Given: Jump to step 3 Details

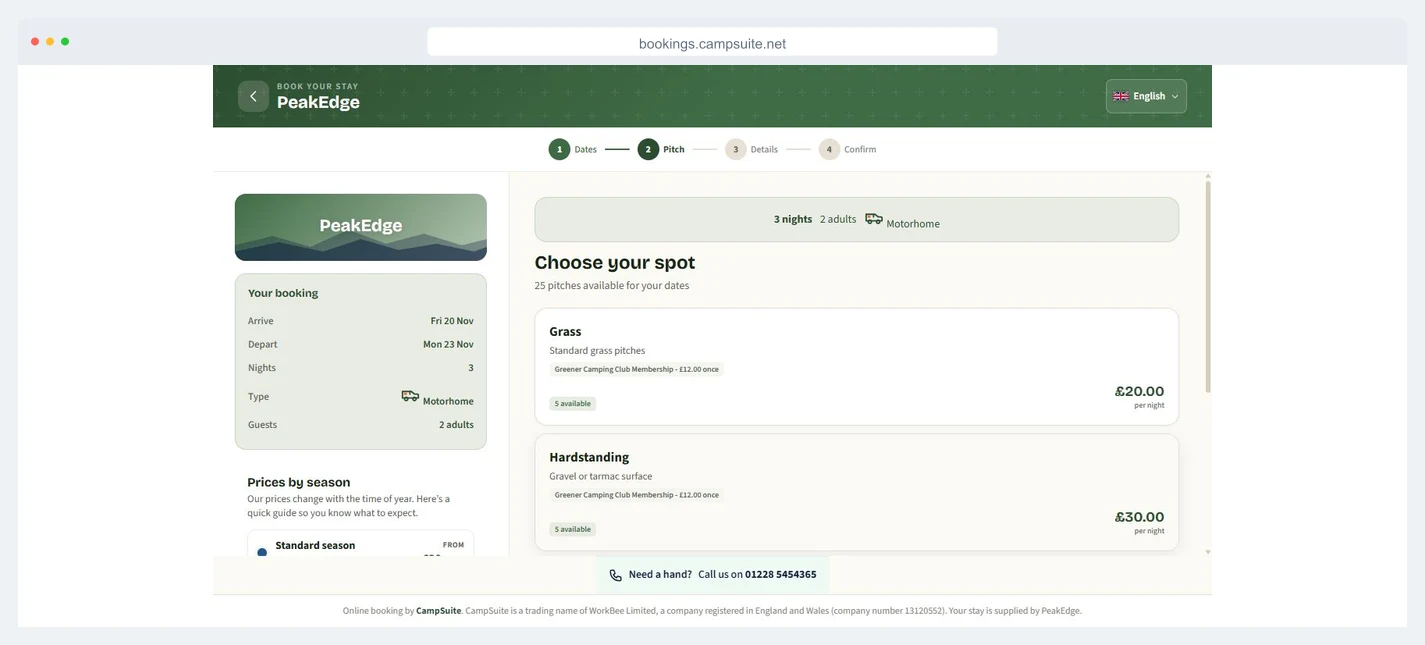Looking at the screenshot, I should [x=751, y=149].
